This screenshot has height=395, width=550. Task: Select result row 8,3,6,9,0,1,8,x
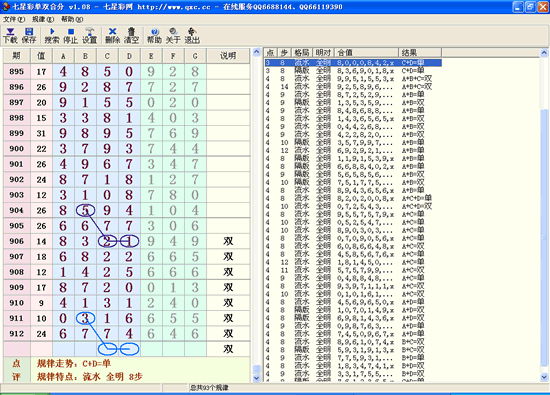click(x=353, y=71)
